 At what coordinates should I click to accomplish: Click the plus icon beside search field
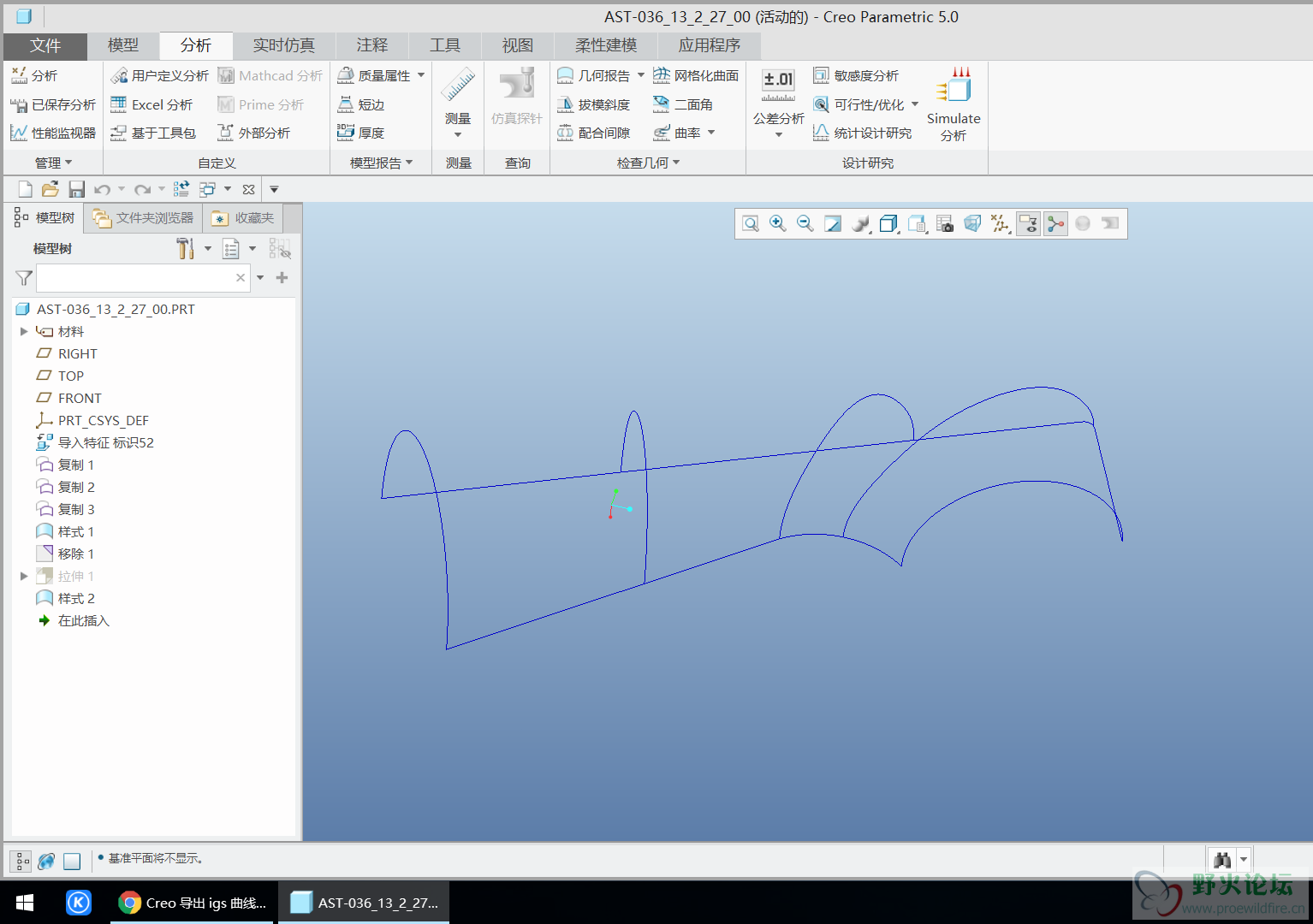pos(282,278)
